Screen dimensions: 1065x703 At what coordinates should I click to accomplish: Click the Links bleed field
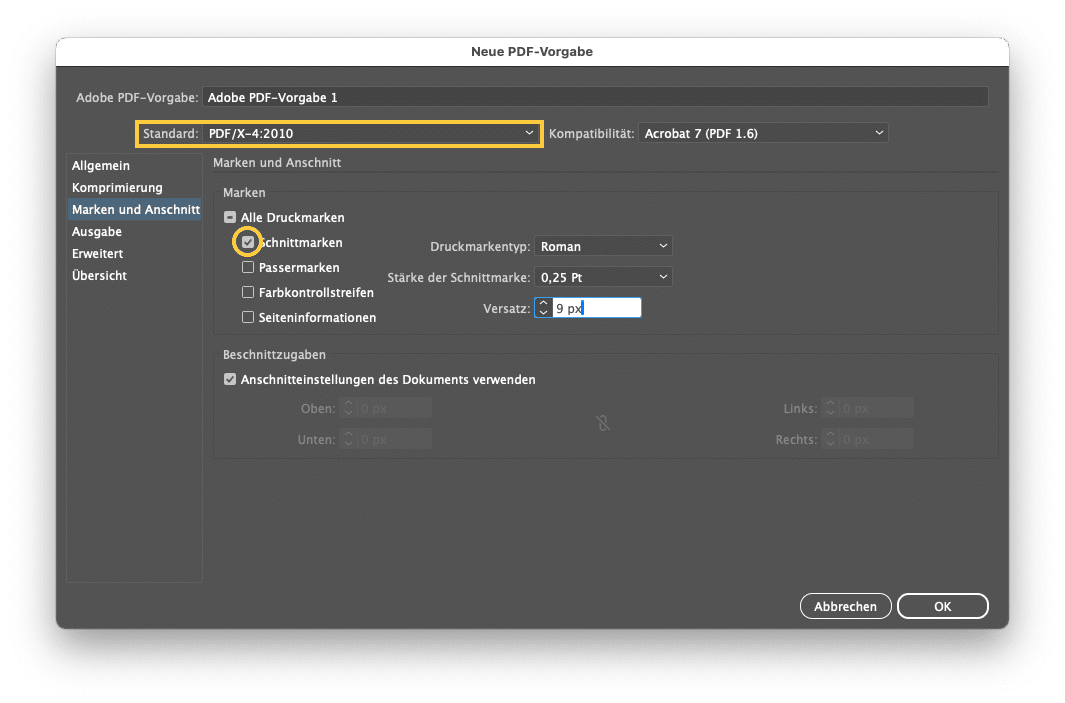point(876,409)
